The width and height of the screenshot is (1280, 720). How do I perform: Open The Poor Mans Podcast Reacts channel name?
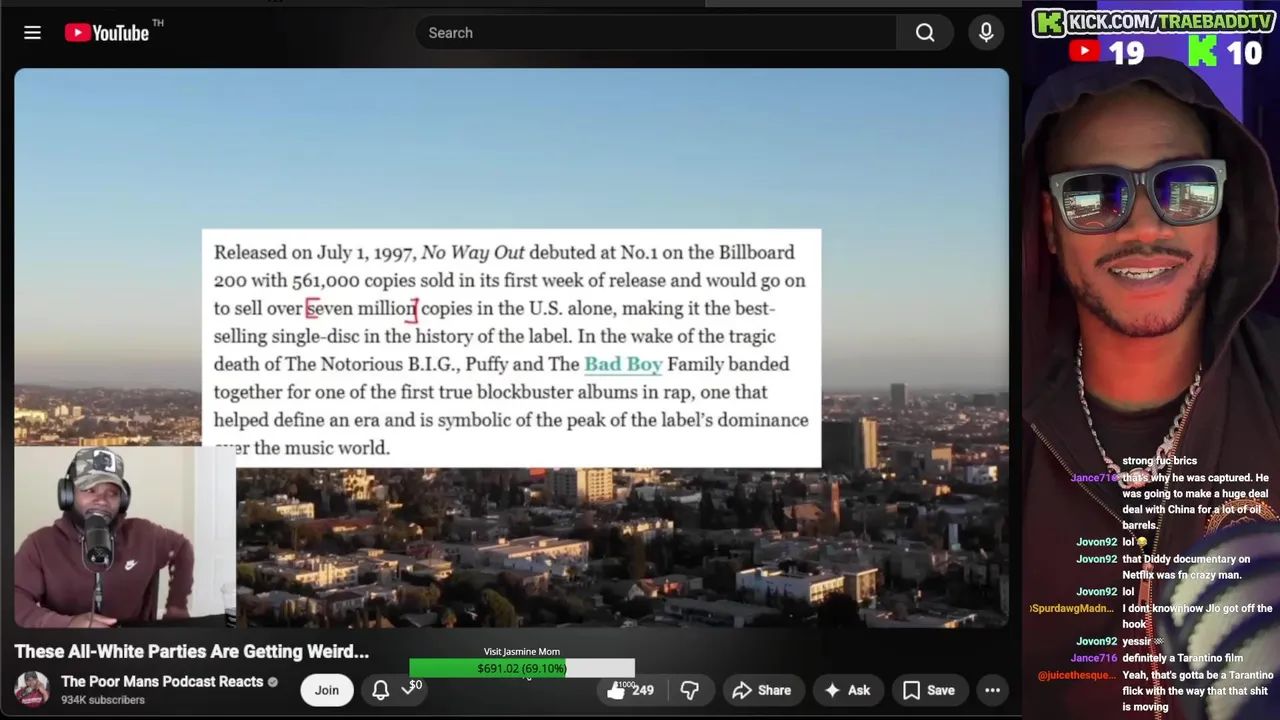162,681
